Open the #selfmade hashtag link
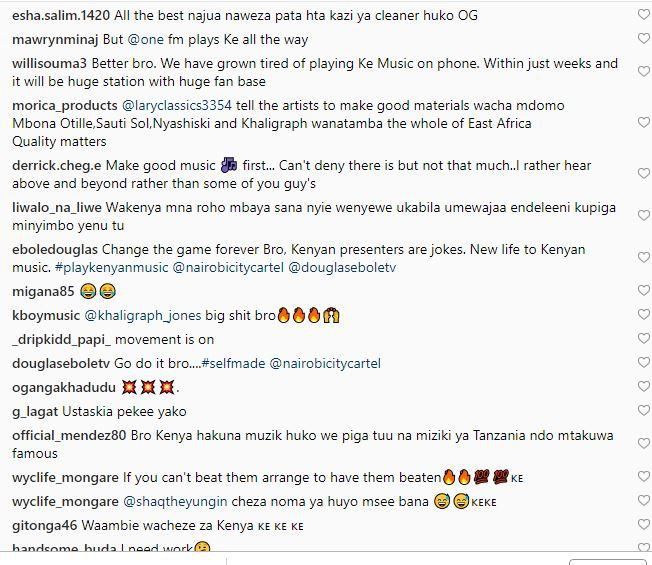The width and height of the screenshot is (652, 565). click(x=233, y=364)
